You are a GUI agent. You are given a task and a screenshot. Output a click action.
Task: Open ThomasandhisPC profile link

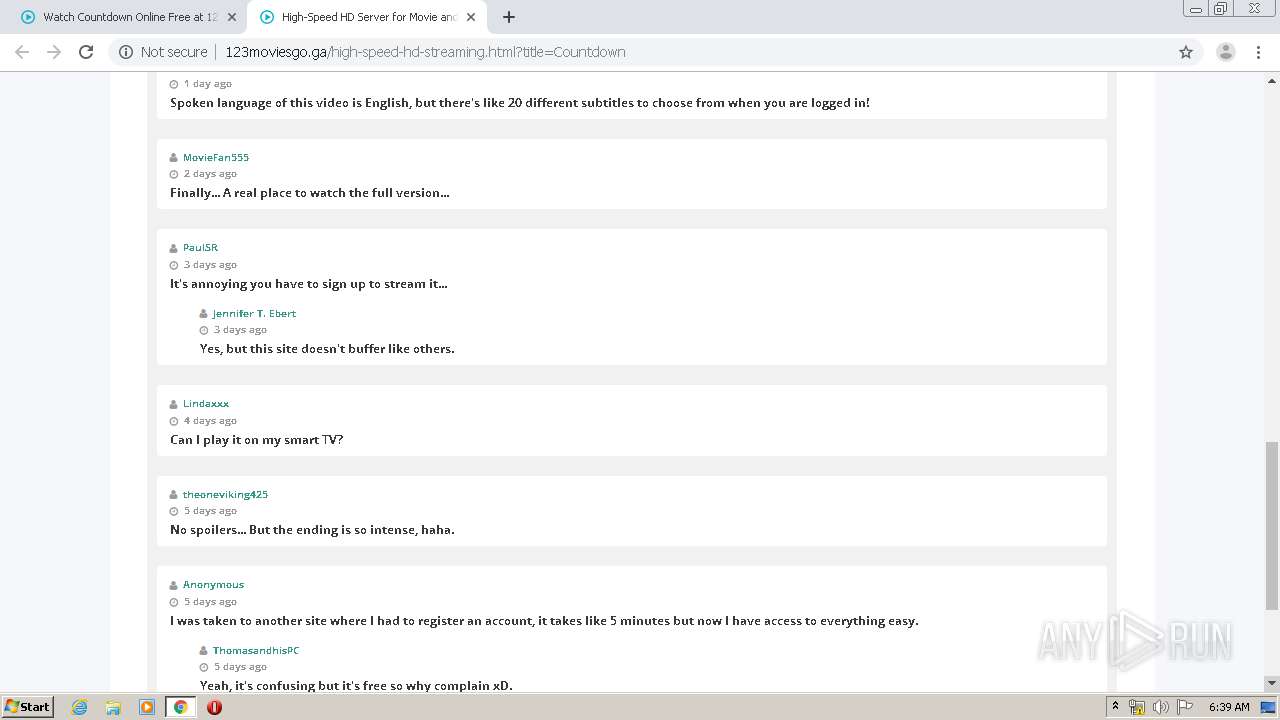coord(256,650)
